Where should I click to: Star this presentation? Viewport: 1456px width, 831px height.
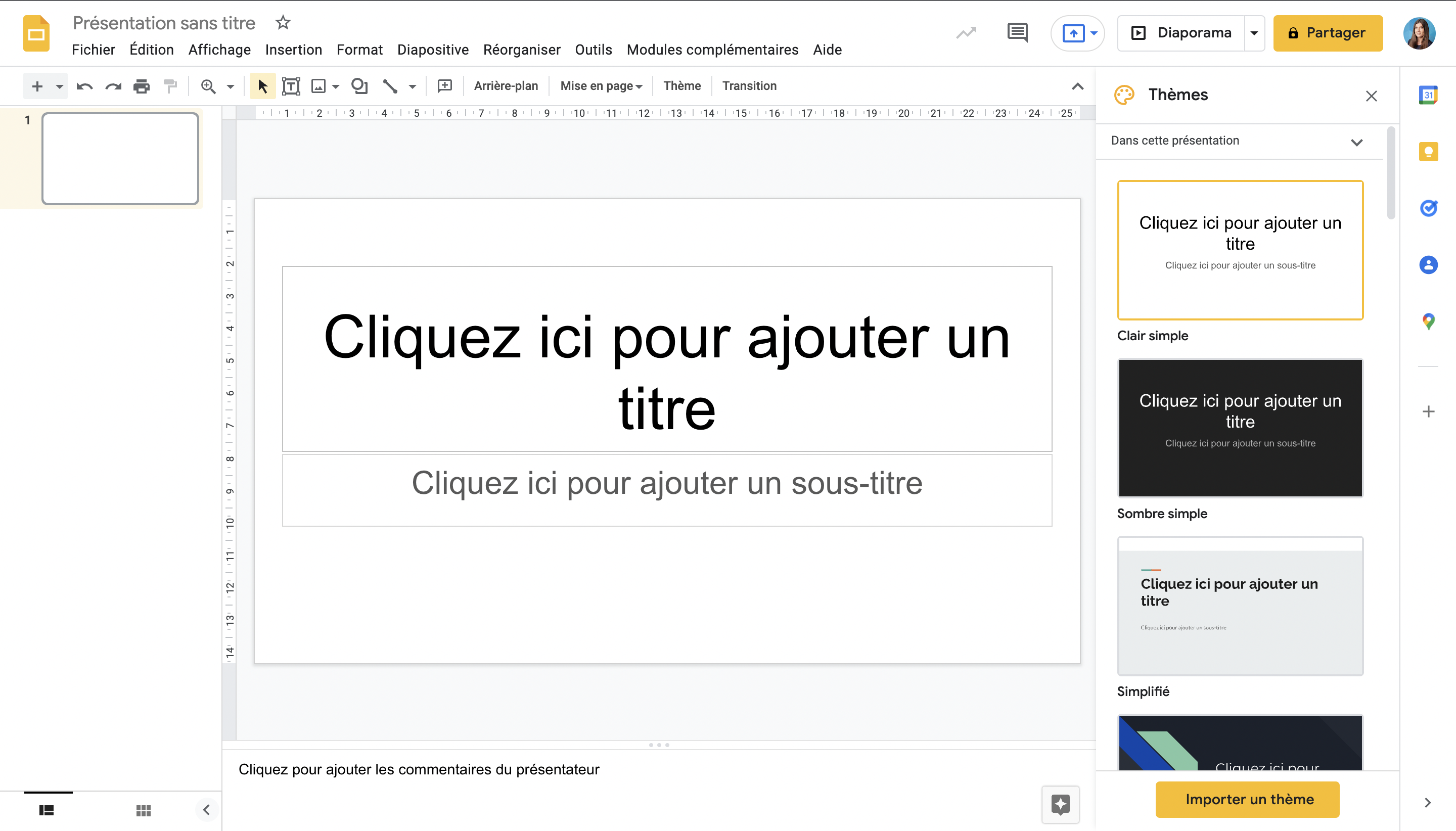point(283,23)
